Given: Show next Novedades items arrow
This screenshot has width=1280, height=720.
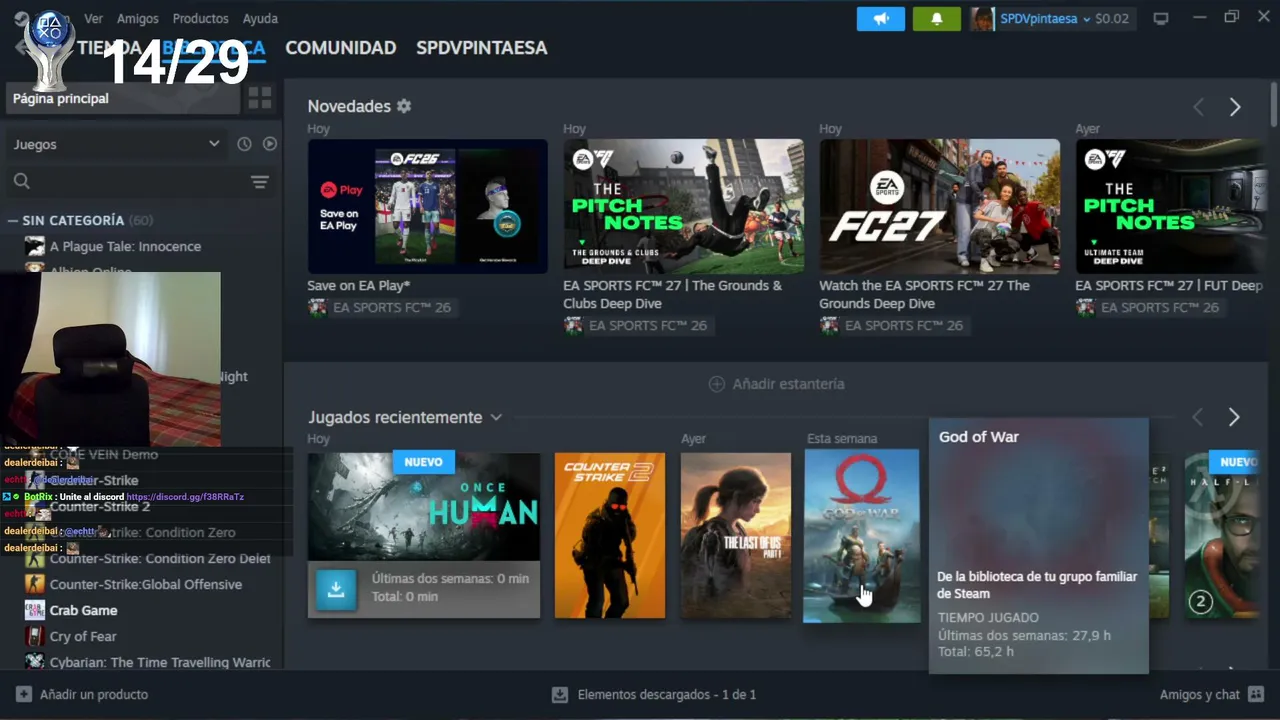Looking at the screenshot, I should tap(1235, 107).
